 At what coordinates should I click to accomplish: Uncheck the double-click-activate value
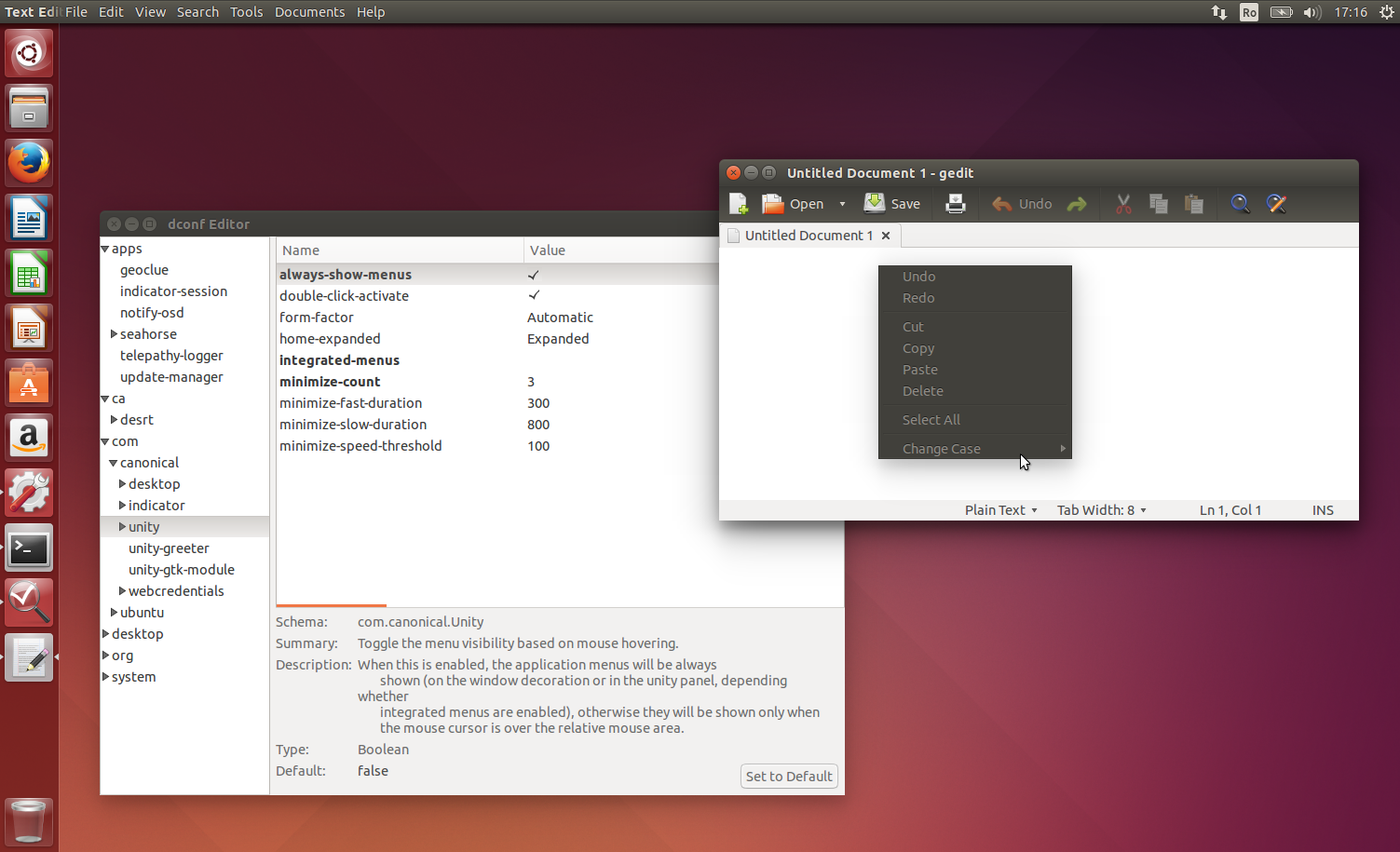533,295
